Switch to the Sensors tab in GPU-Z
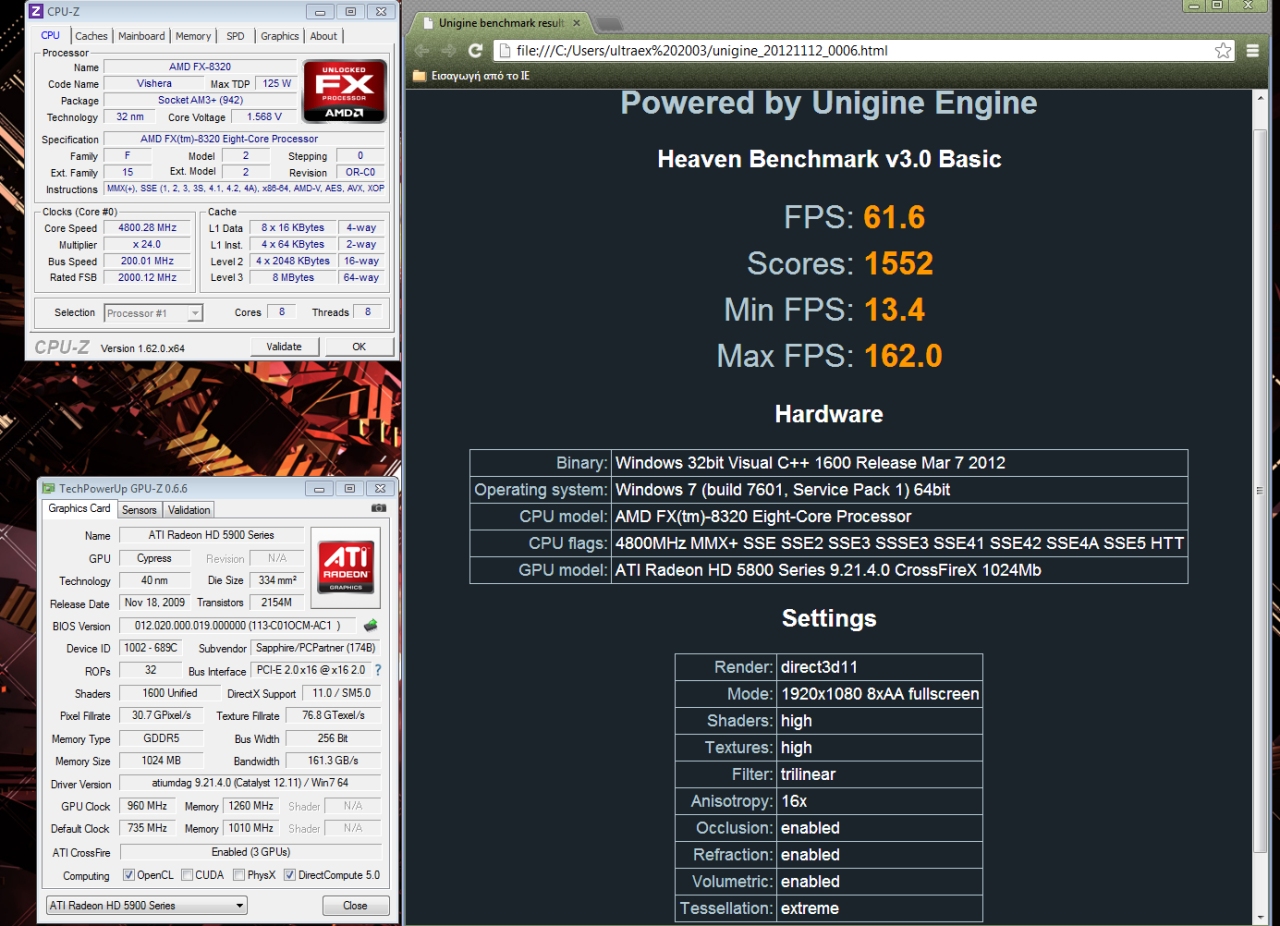This screenshot has height=926, width=1280. (x=139, y=510)
